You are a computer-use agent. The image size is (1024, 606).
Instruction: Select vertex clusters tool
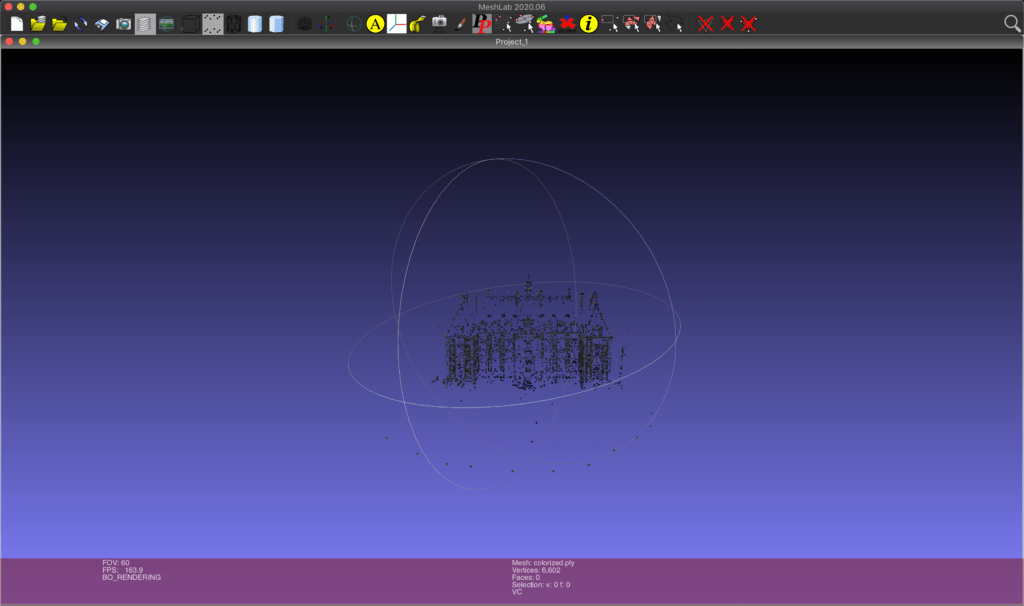click(x=503, y=24)
